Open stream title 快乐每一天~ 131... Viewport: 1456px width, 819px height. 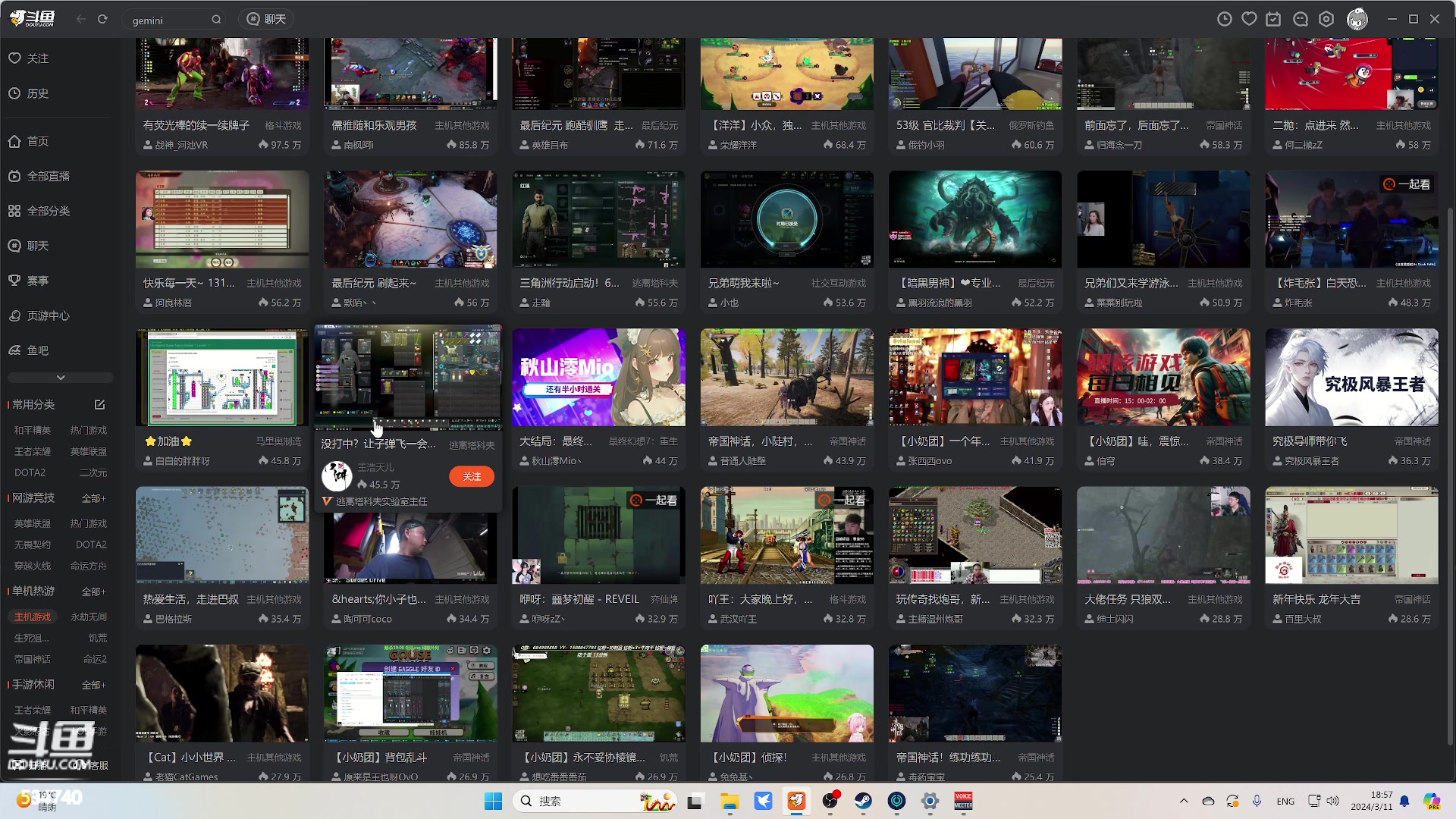coord(189,284)
